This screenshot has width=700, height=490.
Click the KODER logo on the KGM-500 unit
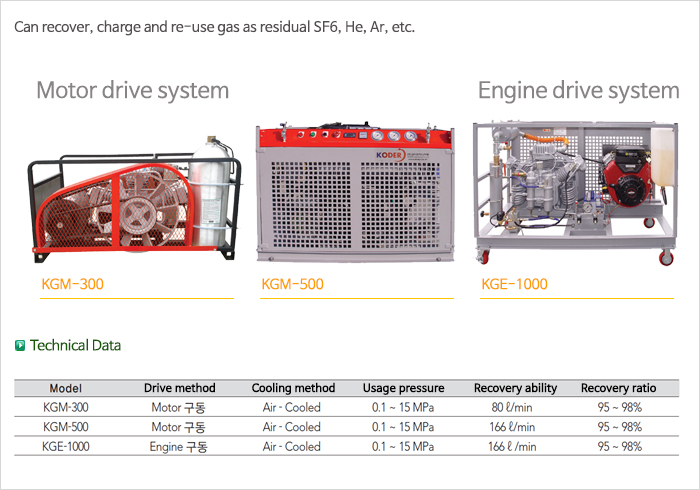pyautogui.click(x=389, y=155)
